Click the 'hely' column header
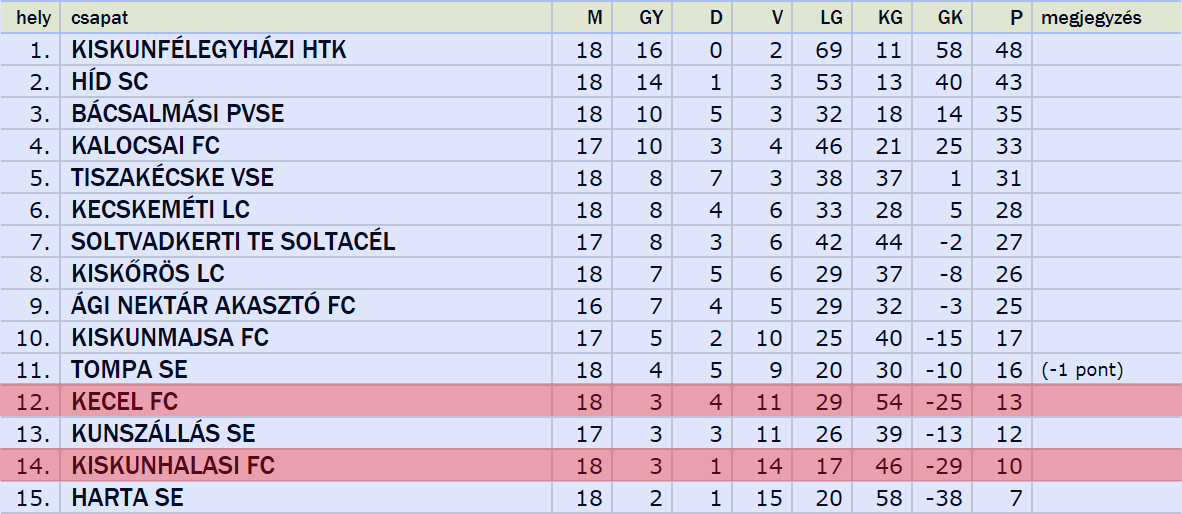The height and width of the screenshot is (514, 1182). click(30, 18)
